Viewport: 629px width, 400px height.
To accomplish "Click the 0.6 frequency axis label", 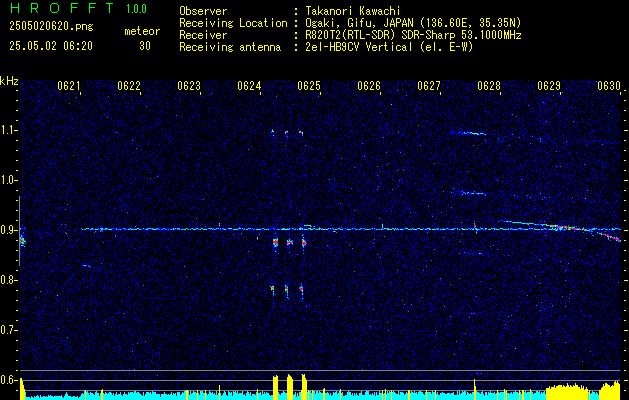I will click(x=9, y=380).
